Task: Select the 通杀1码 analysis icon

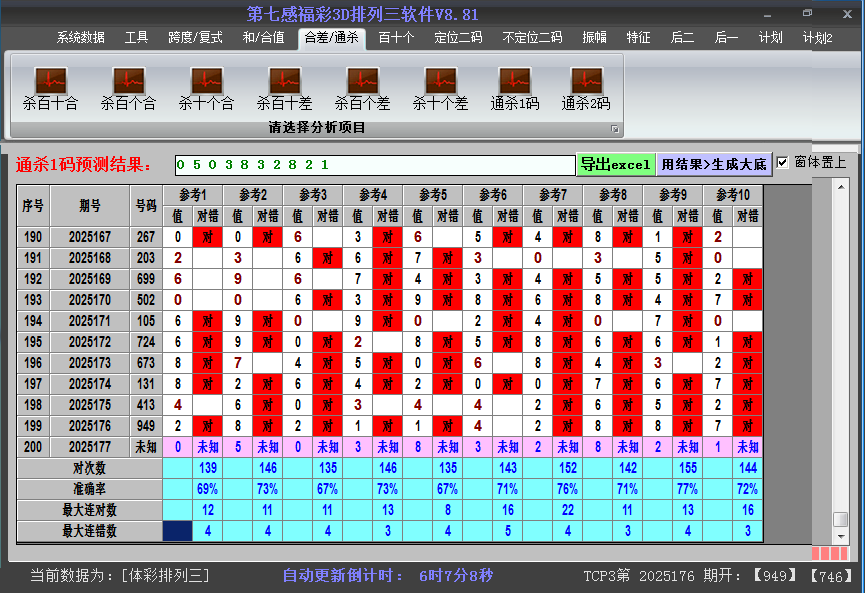Action: point(515,89)
